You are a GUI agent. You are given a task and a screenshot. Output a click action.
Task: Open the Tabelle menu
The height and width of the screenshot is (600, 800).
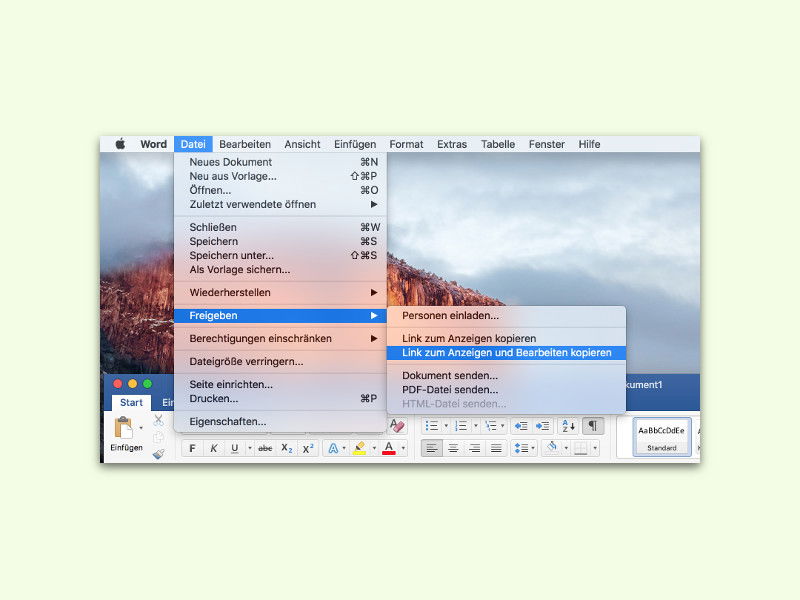[498, 144]
